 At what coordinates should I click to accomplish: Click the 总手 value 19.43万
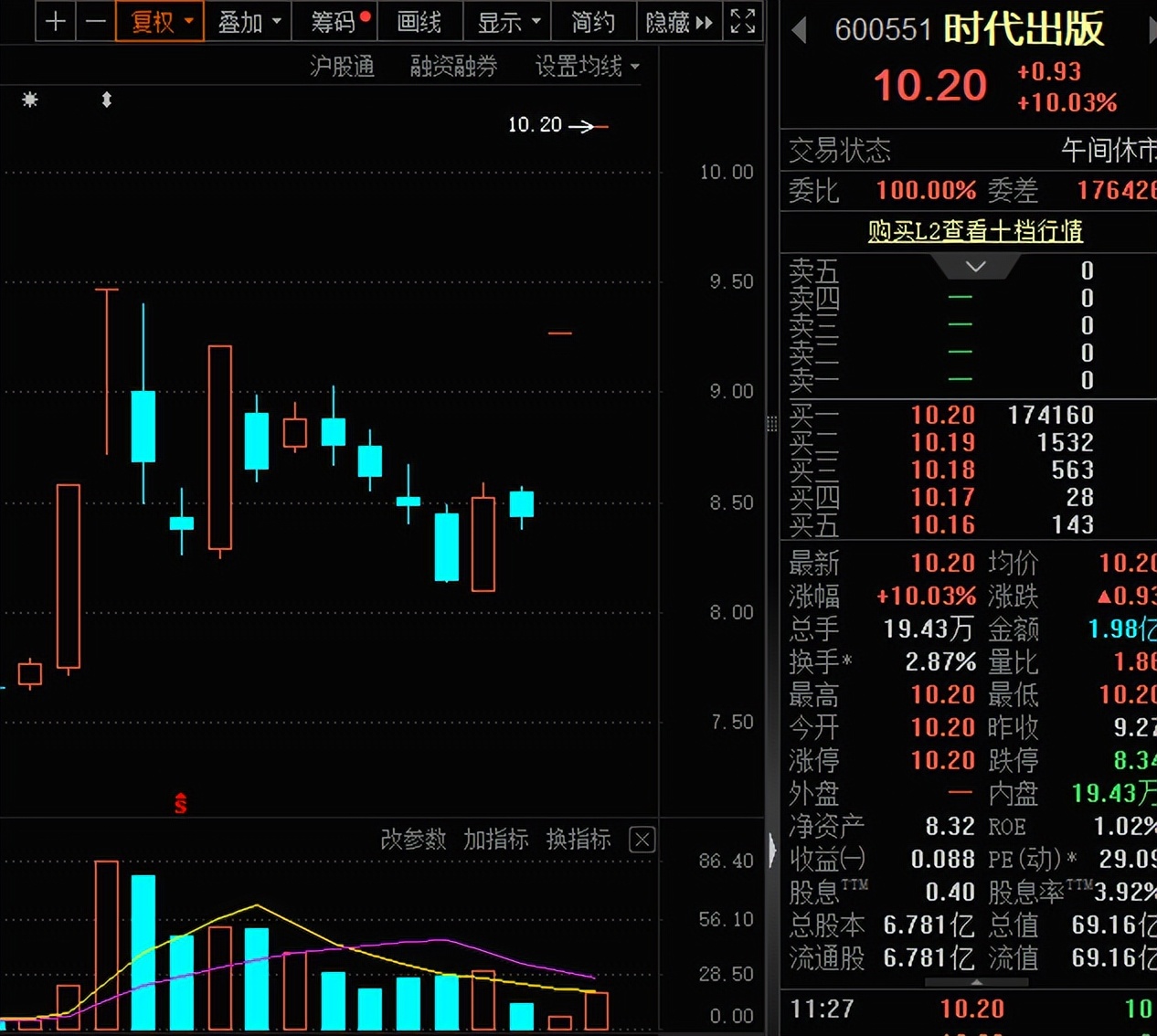[x=929, y=629]
